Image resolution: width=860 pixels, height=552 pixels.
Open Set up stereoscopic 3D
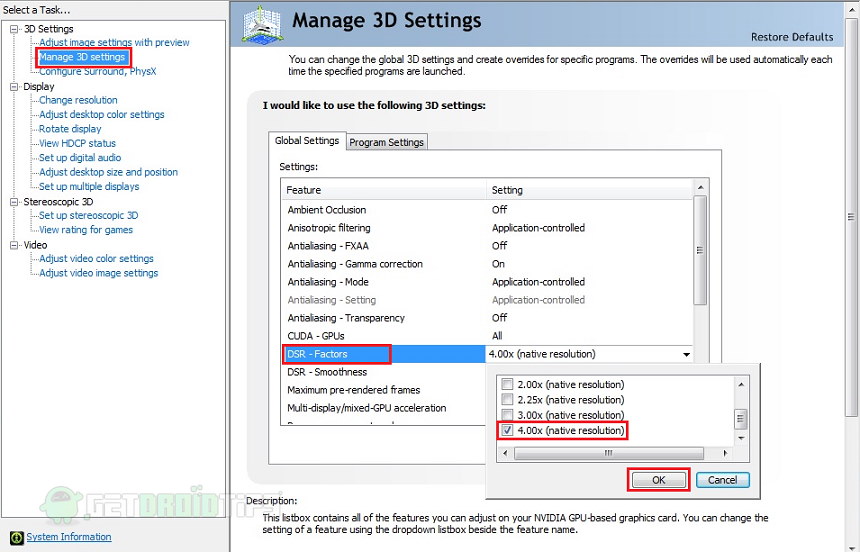[x=88, y=216]
